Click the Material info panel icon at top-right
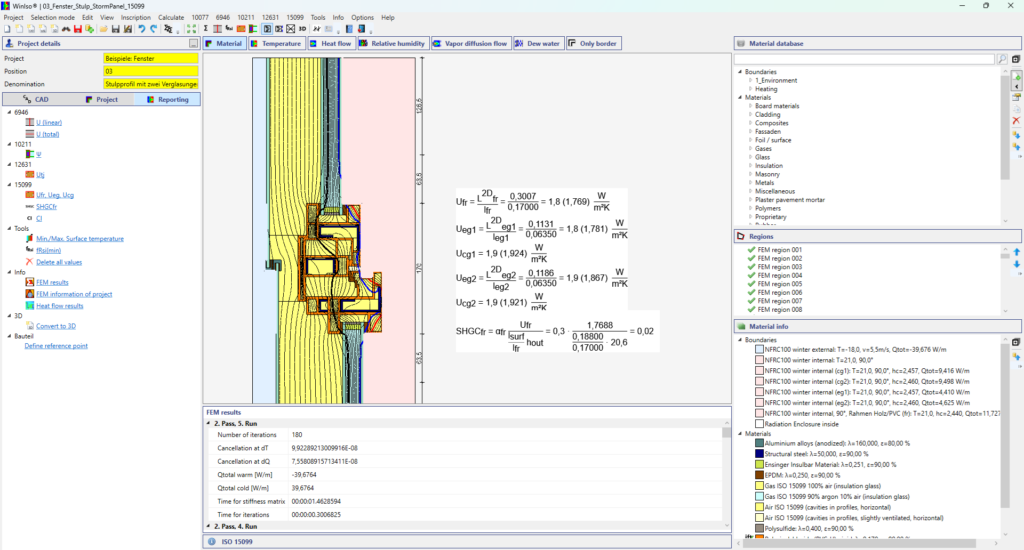 (x=1016, y=342)
